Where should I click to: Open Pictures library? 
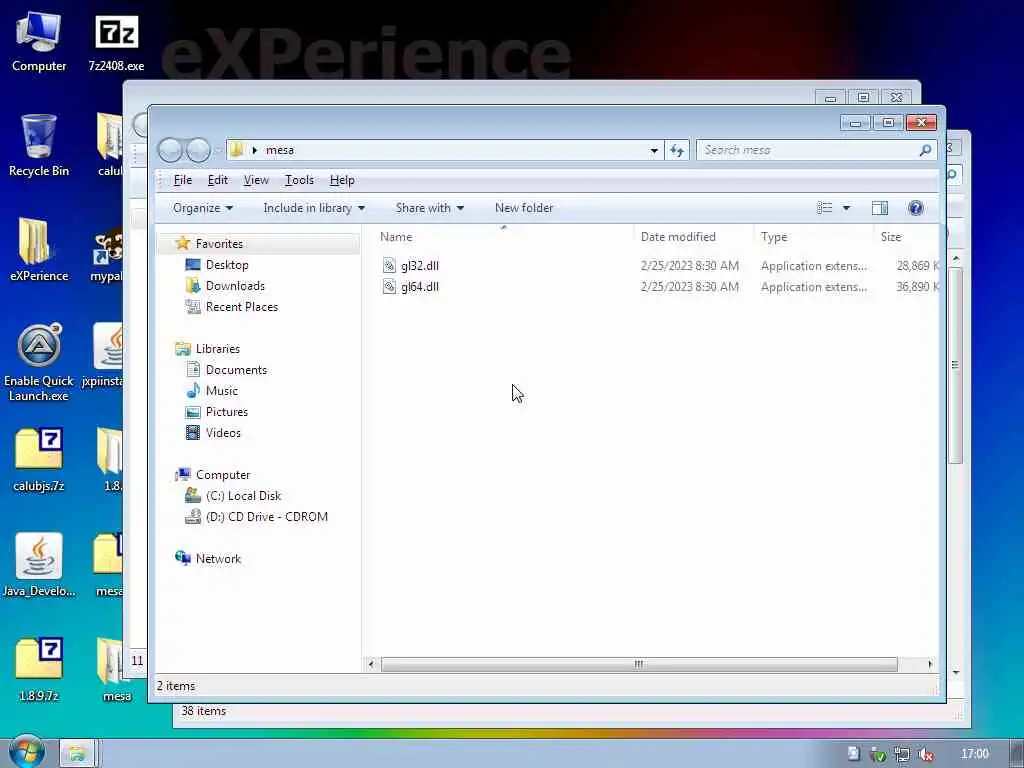point(227,411)
